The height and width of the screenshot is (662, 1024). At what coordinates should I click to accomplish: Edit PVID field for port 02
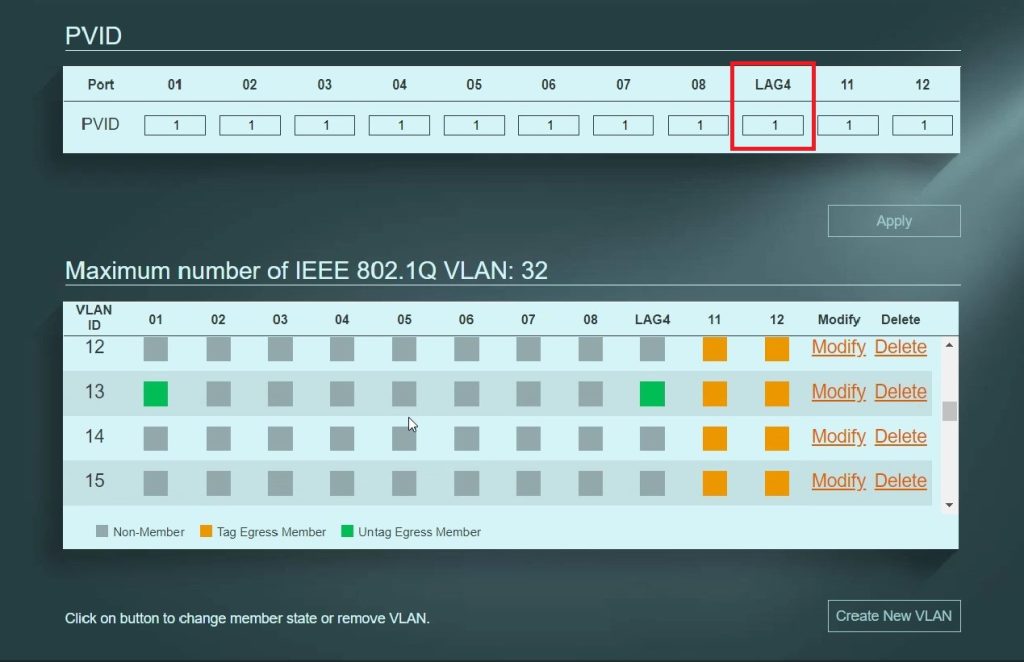tap(249, 125)
